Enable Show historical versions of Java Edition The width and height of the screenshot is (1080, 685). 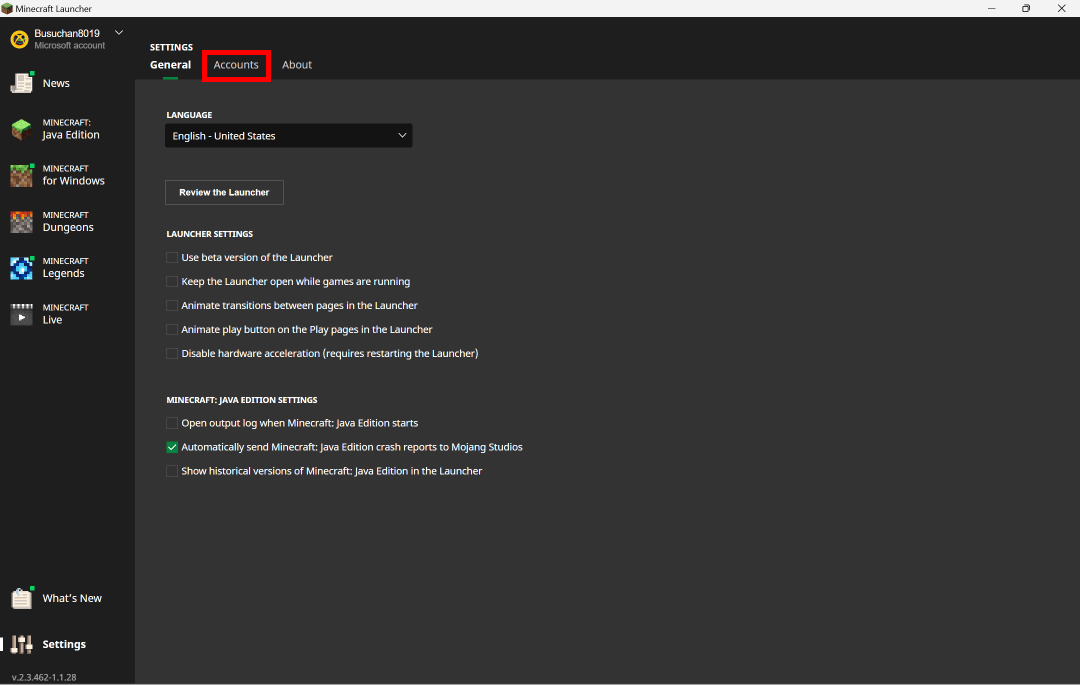pyautogui.click(x=172, y=472)
